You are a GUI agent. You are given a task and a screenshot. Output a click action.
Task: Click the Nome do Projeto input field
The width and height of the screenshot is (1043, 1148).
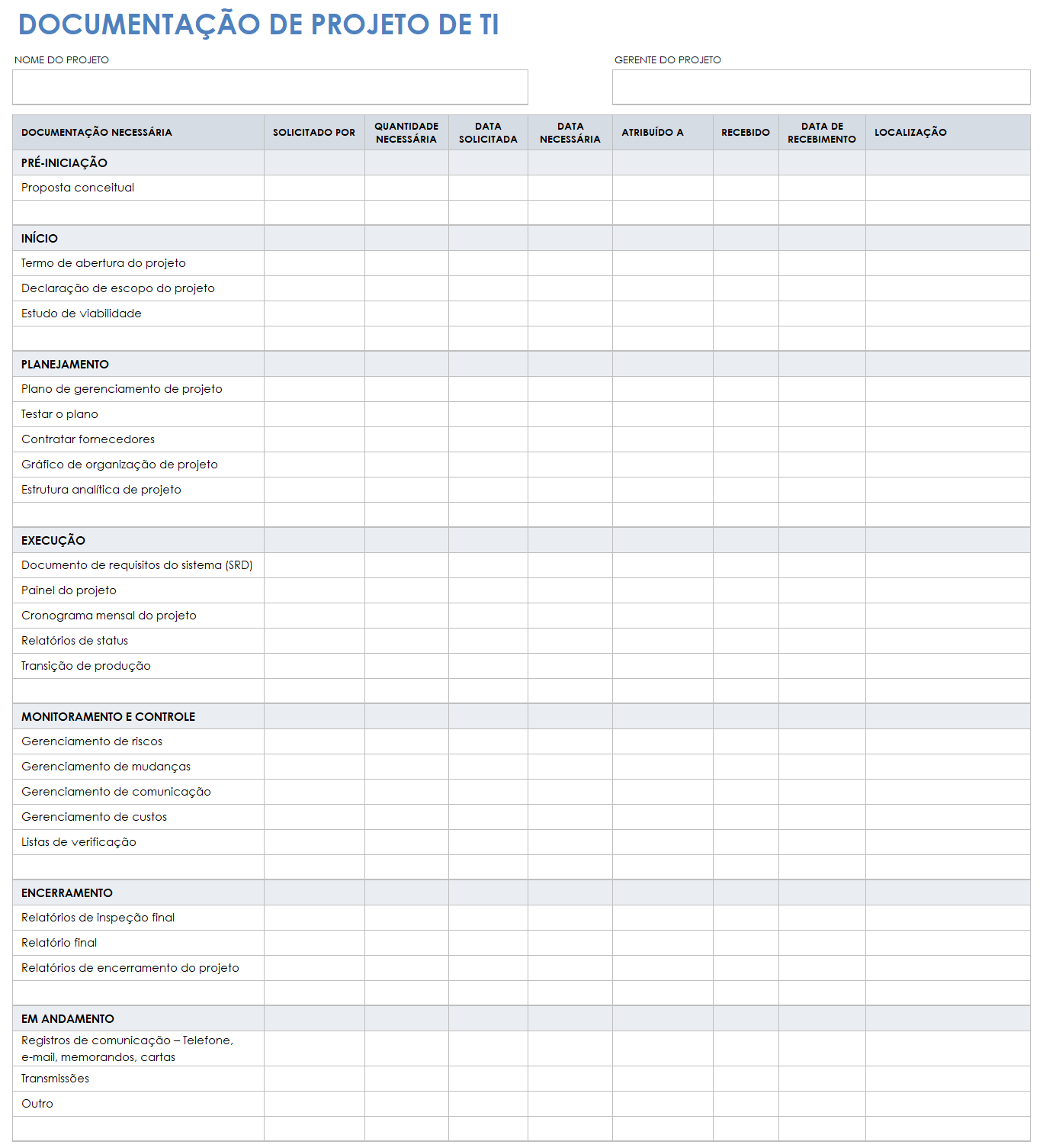270,87
